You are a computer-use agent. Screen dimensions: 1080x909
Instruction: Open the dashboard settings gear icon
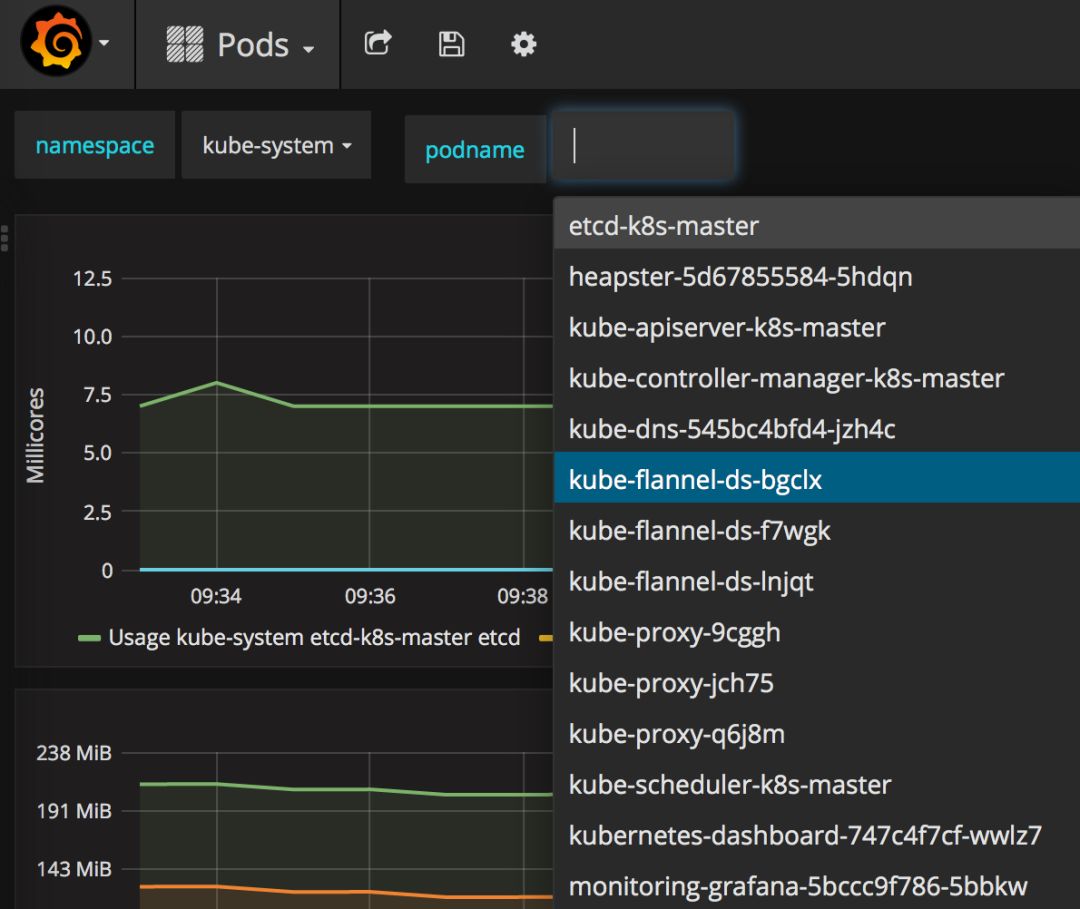(x=523, y=44)
